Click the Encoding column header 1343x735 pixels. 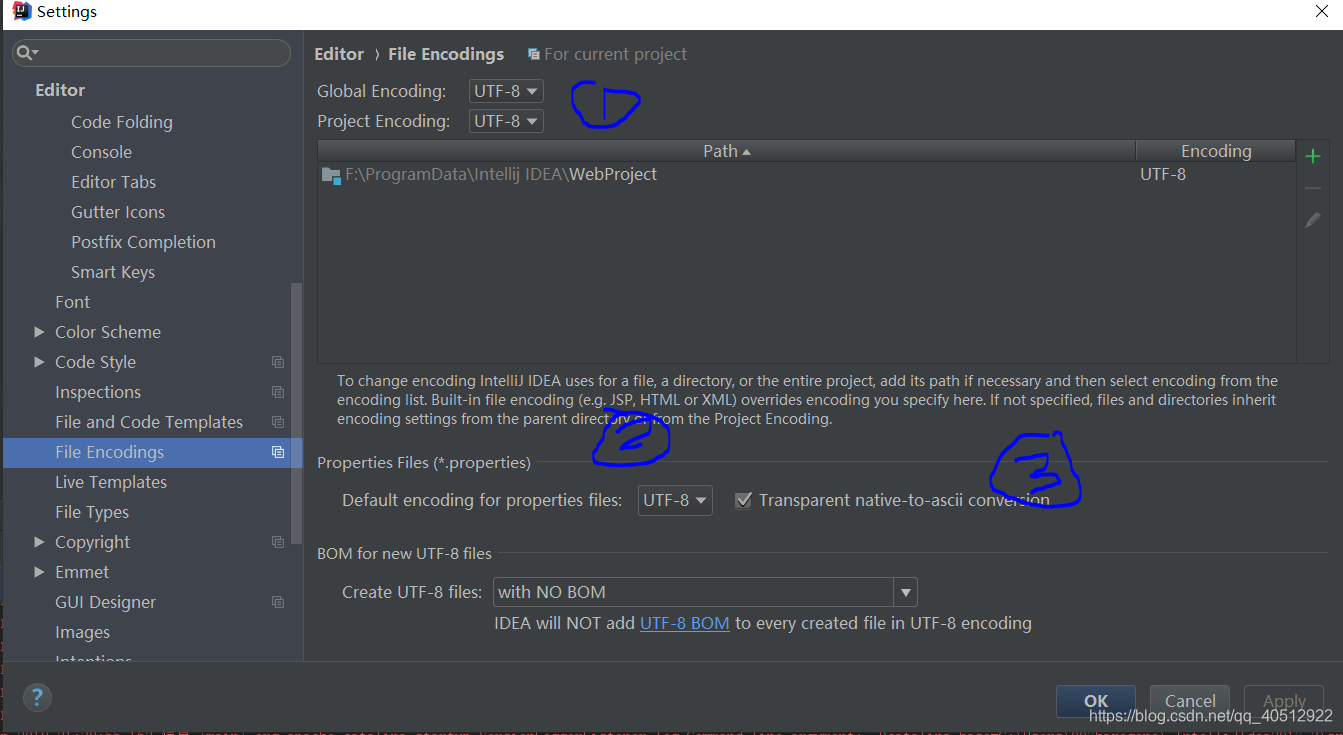[1215, 151]
